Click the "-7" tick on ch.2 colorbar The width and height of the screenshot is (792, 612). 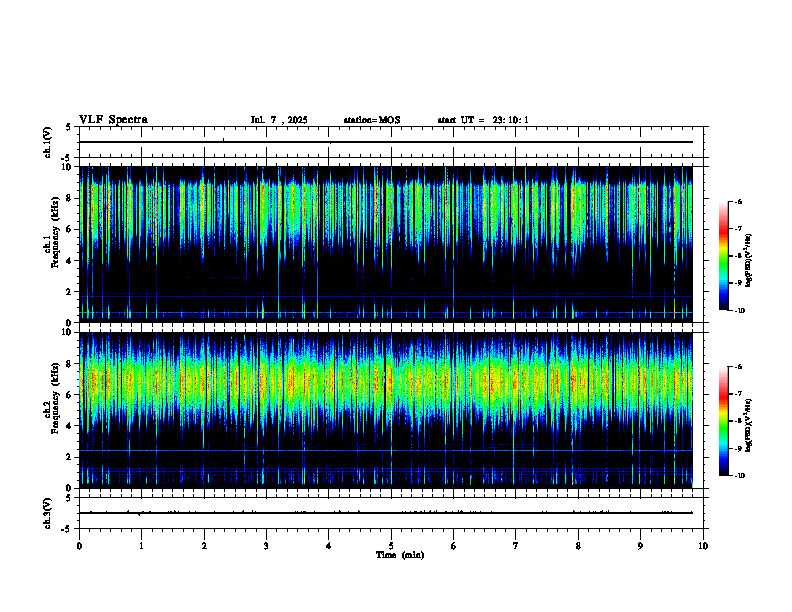(x=738, y=394)
